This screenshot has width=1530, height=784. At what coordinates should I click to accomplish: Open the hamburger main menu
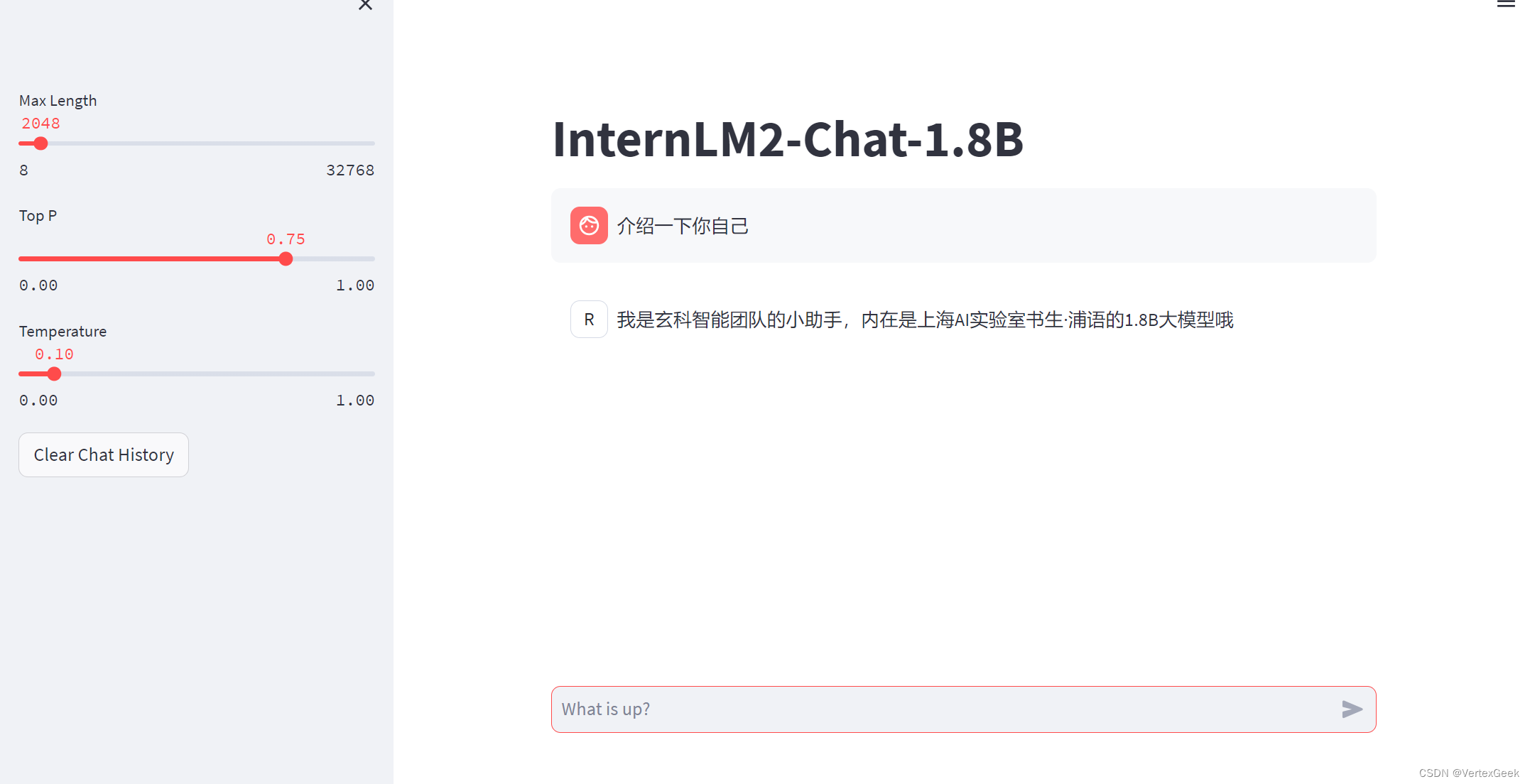point(1506,4)
